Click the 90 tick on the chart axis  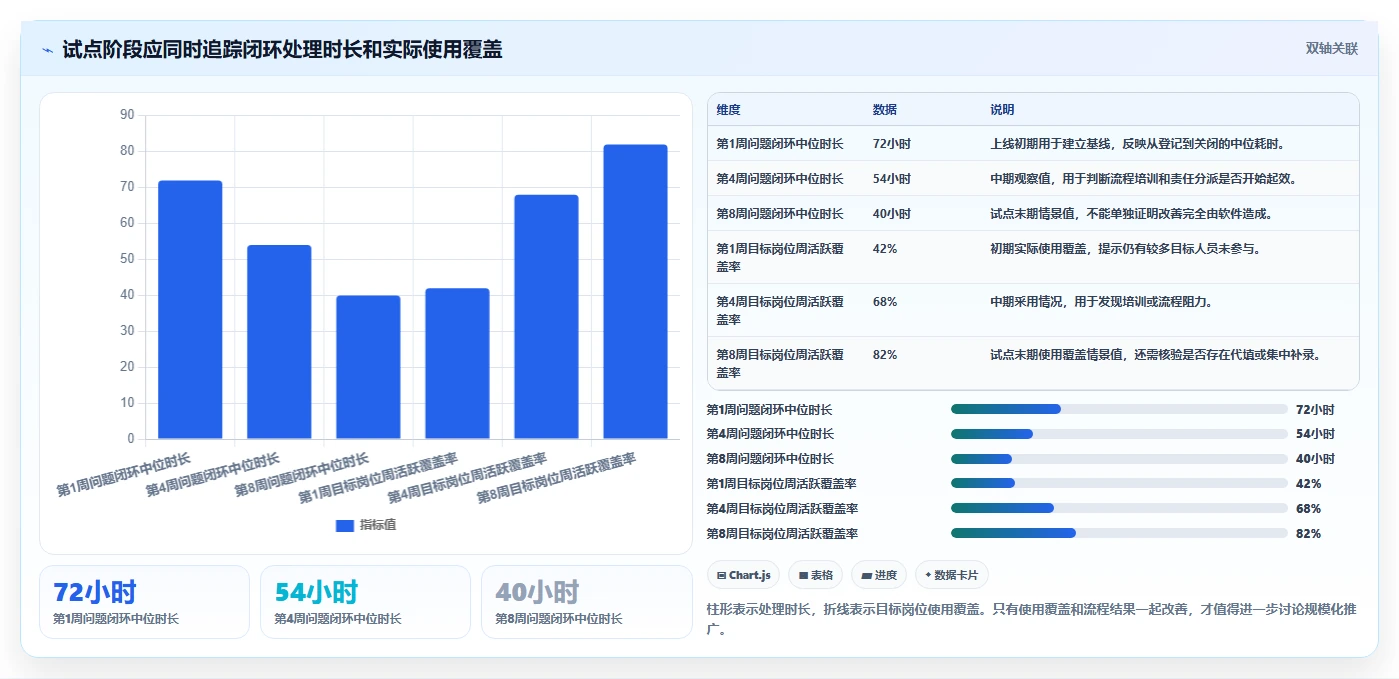click(x=126, y=115)
